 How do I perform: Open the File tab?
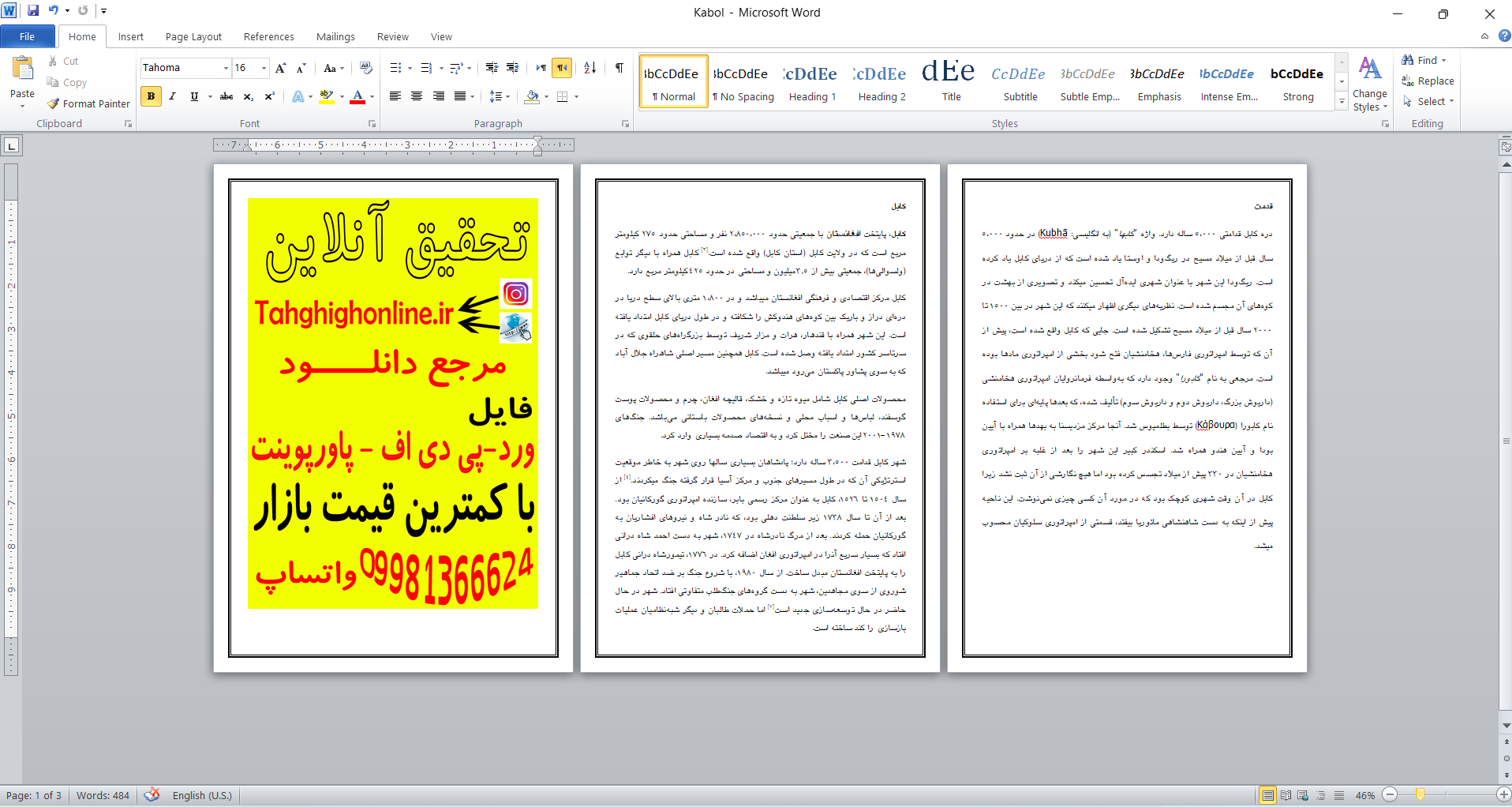click(28, 36)
